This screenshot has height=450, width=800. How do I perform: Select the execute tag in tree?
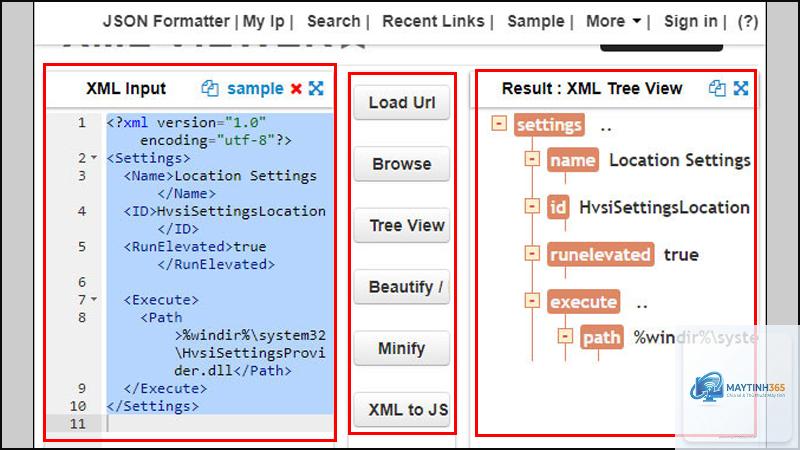tap(583, 302)
